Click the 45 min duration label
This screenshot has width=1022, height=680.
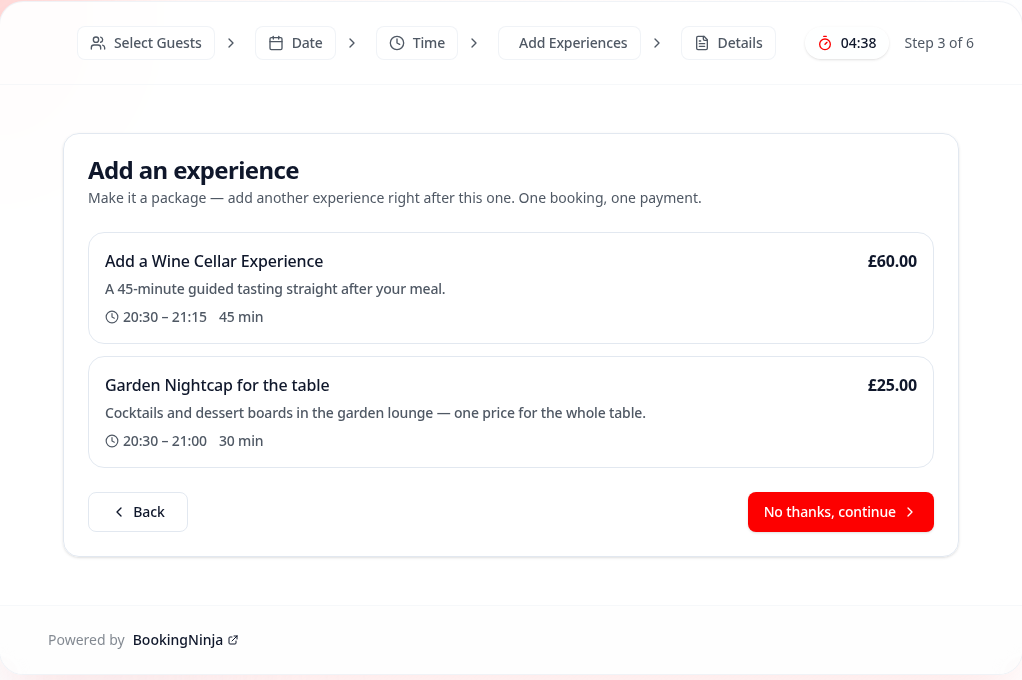[241, 317]
